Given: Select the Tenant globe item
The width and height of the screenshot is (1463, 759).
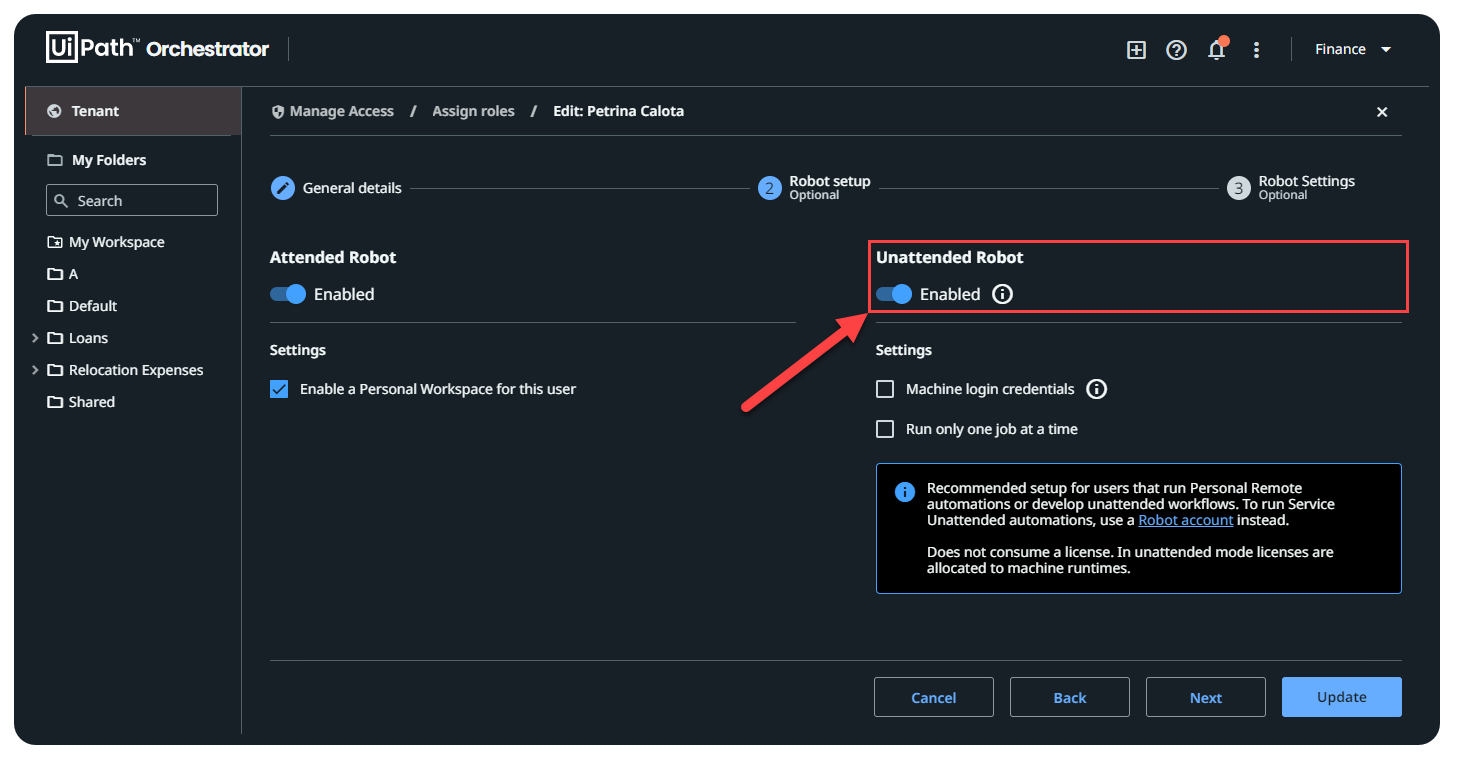Looking at the screenshot, I should [x=133, y=111].
